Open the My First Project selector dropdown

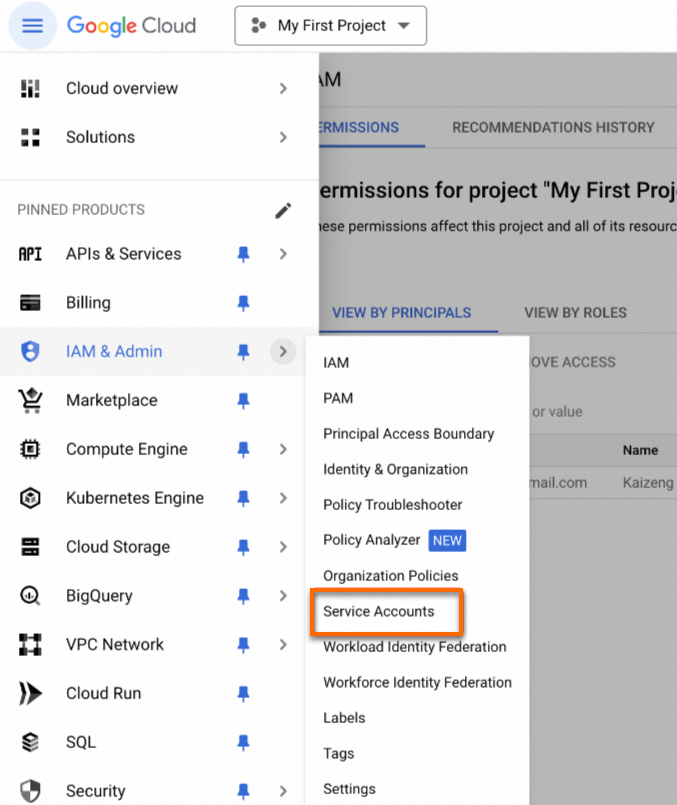pos(330,26)
